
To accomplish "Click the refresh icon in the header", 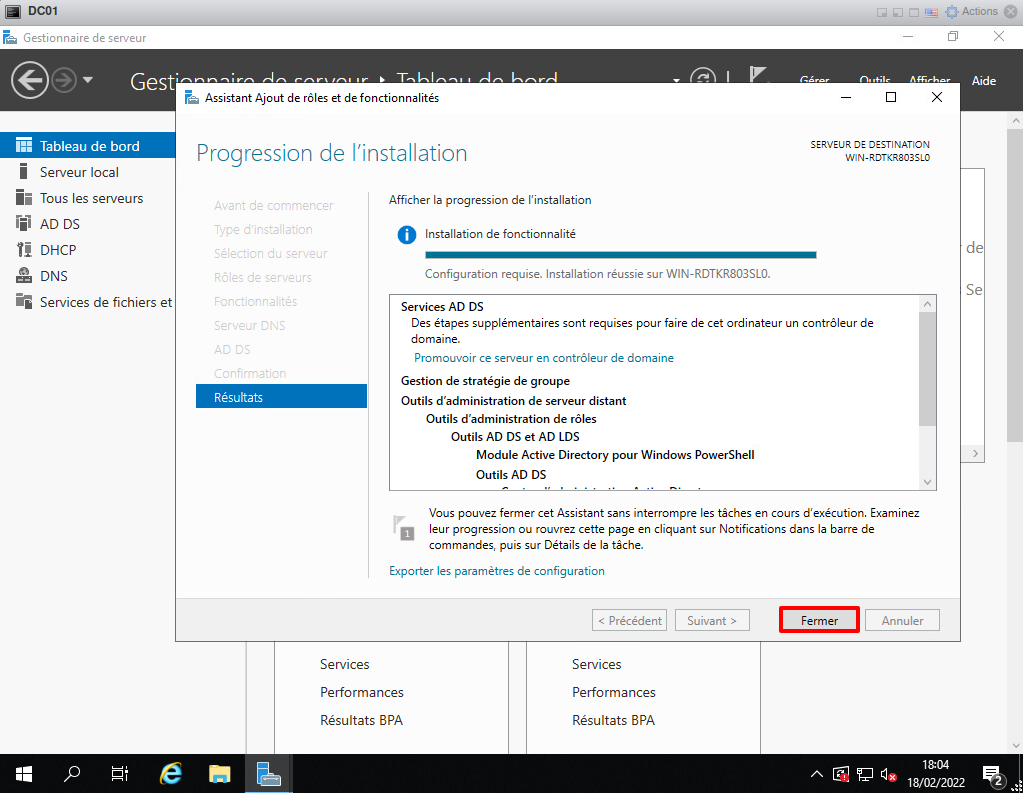I will point(704,80).
